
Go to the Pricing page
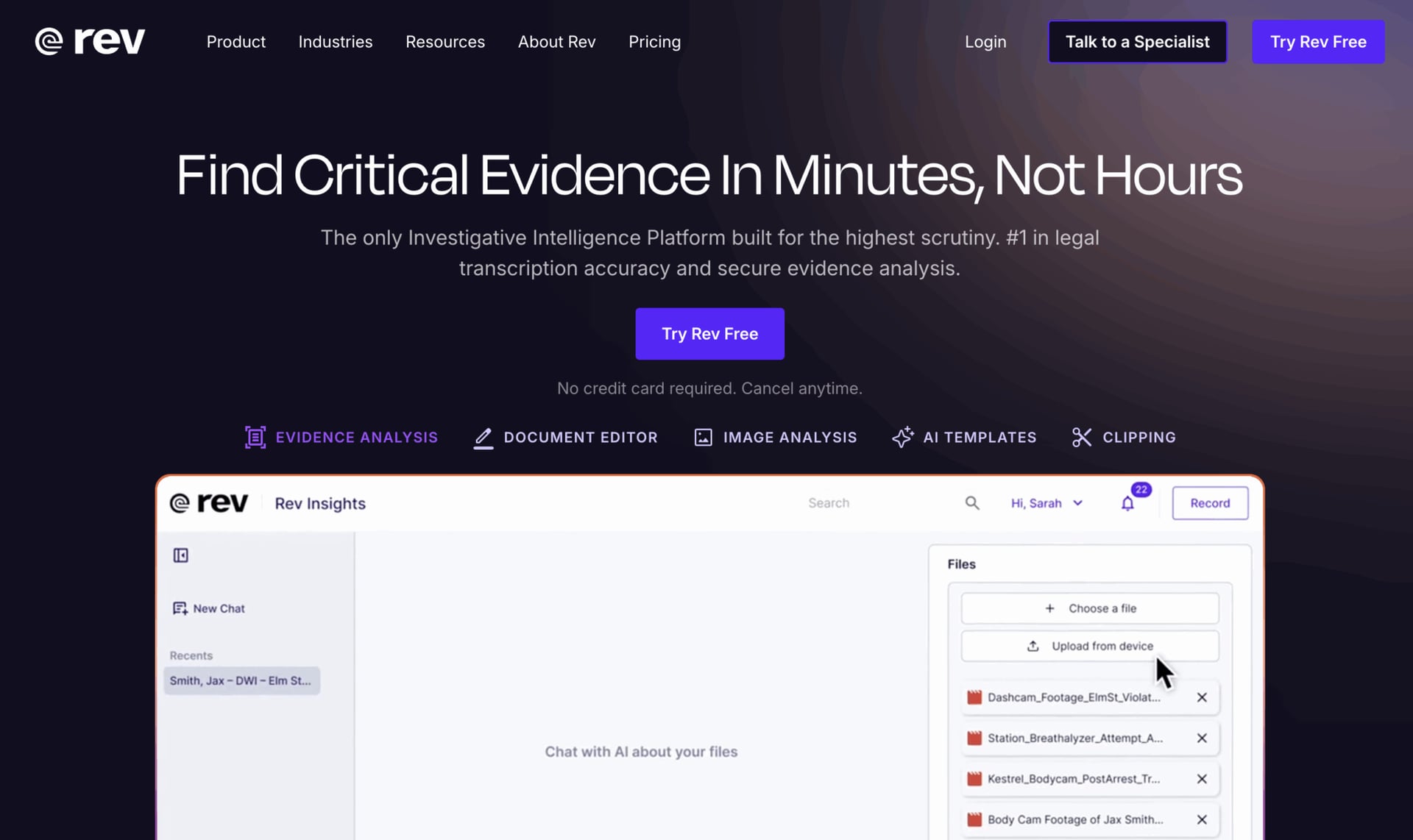pyautogui.click(x=654, y=42)
